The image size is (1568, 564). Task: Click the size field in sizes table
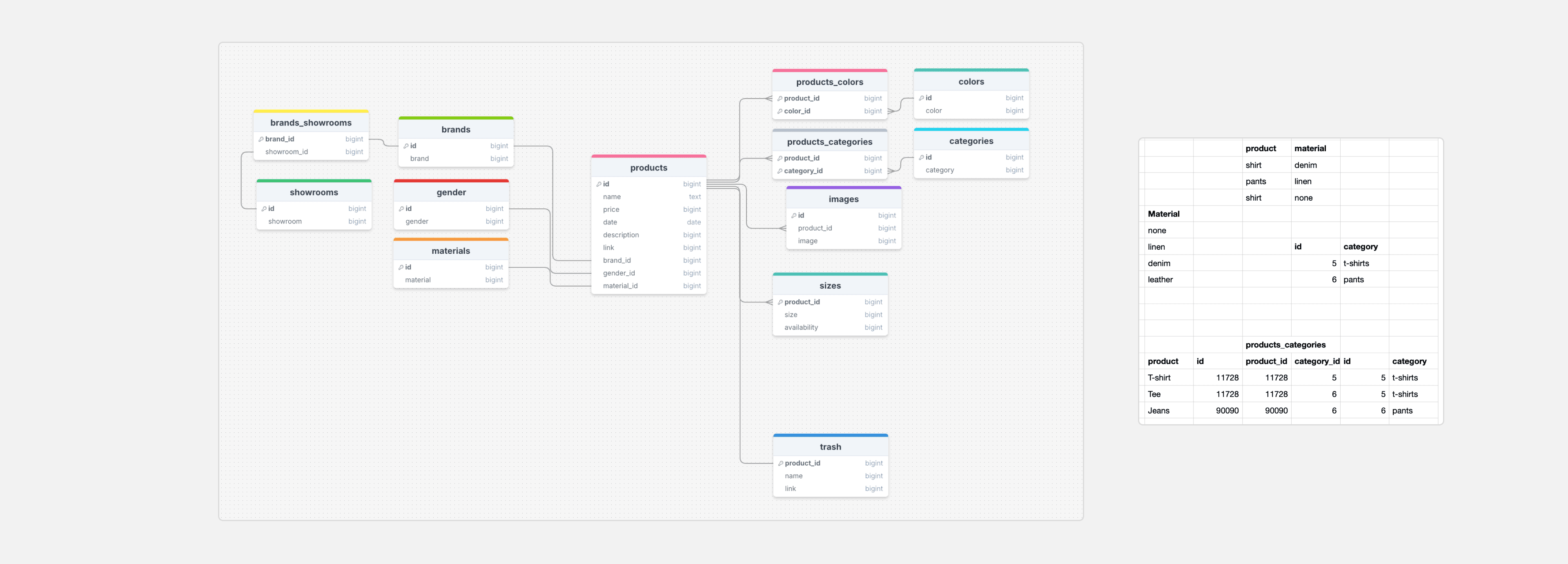(x=830, y=315)
